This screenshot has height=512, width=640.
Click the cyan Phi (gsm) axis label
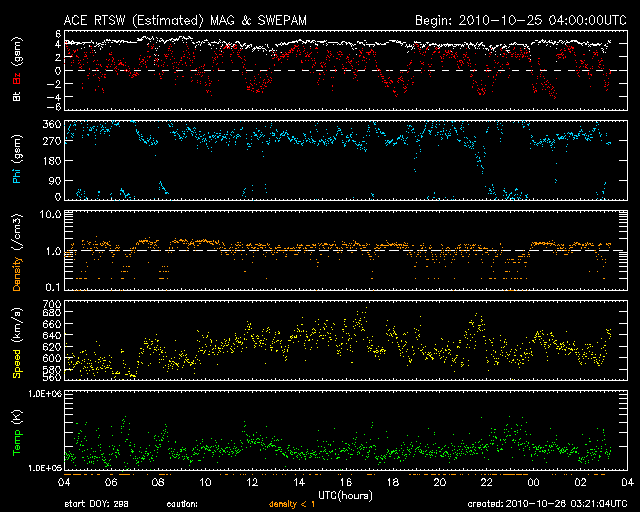[16, 160]
